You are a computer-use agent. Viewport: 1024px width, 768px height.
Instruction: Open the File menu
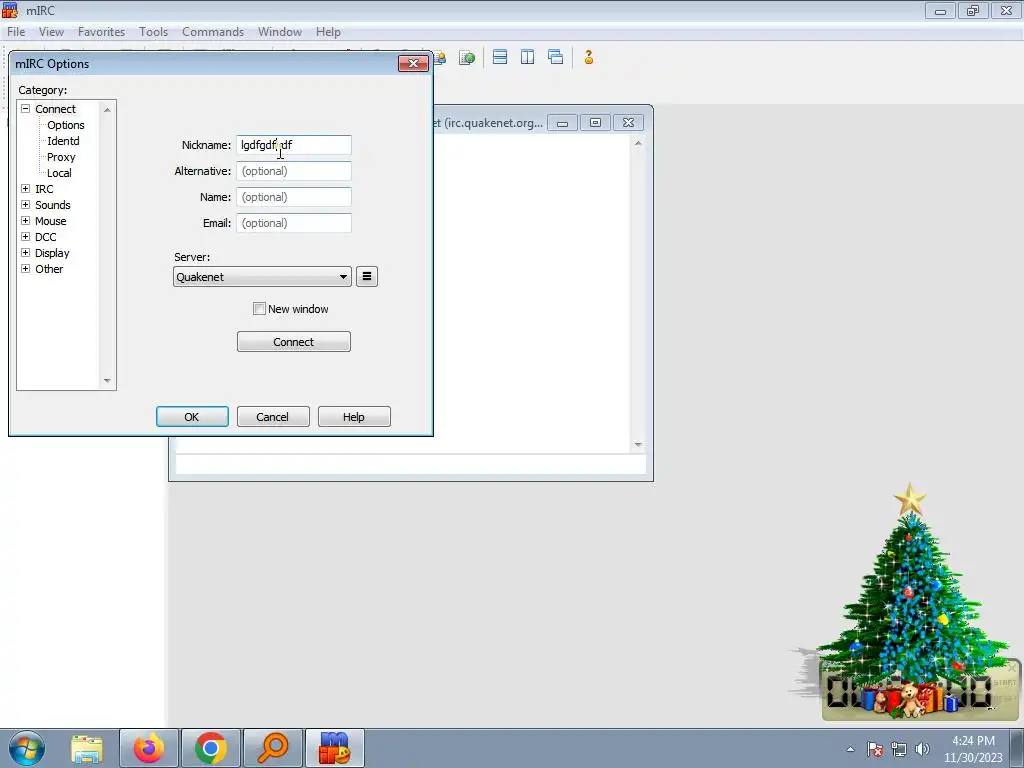click(16, 32)
